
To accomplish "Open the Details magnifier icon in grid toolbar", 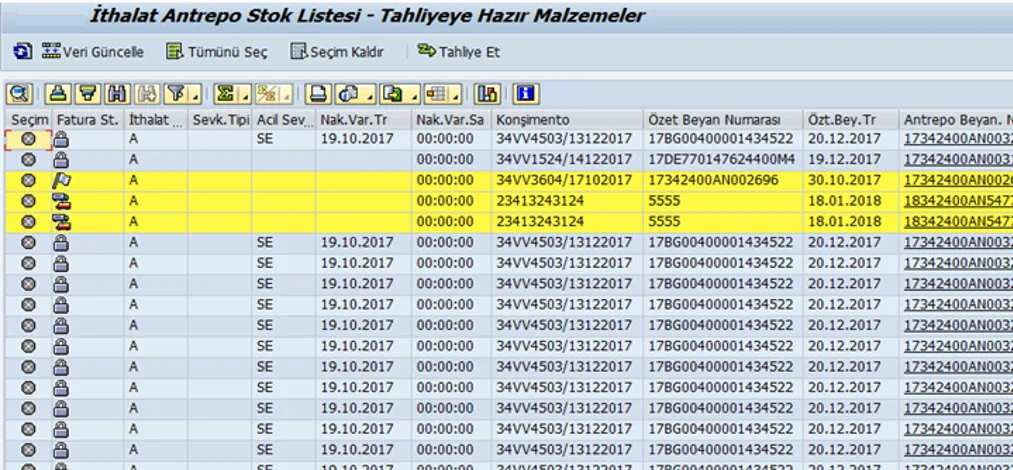I will [x=19, y=94].
